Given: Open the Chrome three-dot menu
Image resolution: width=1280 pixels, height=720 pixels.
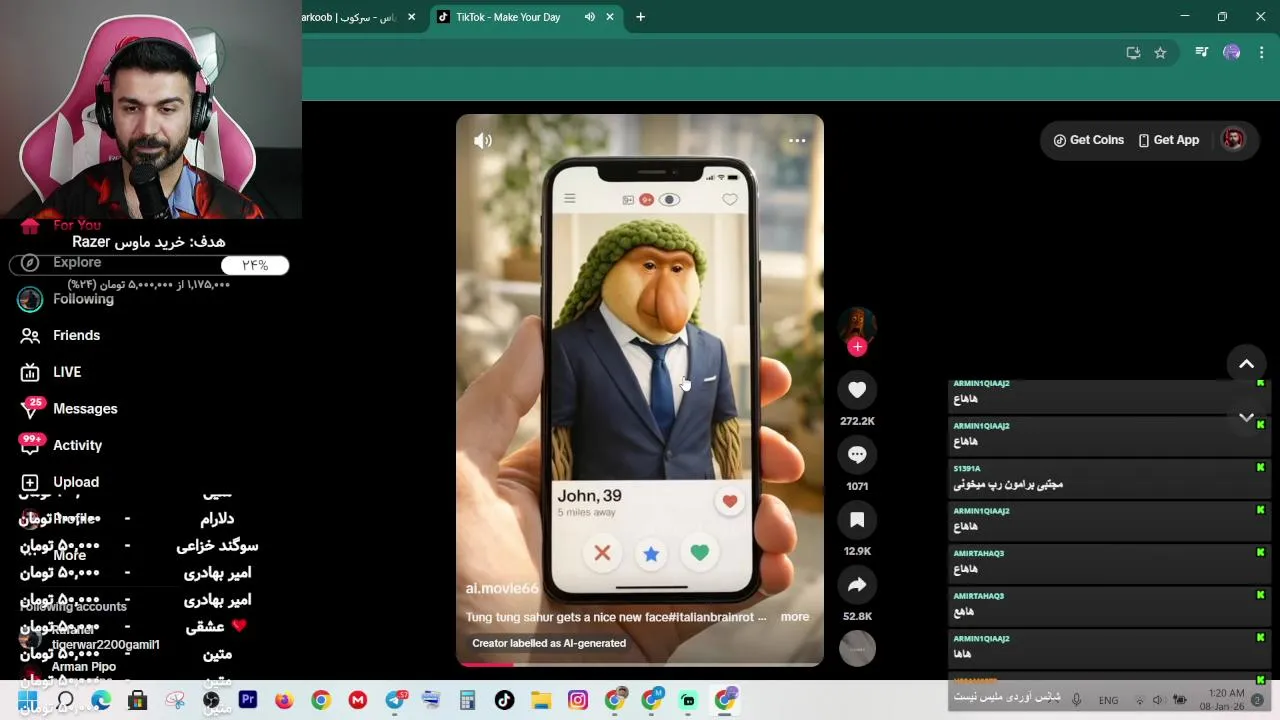Looking at the screenshot, I should [1261, 53].
